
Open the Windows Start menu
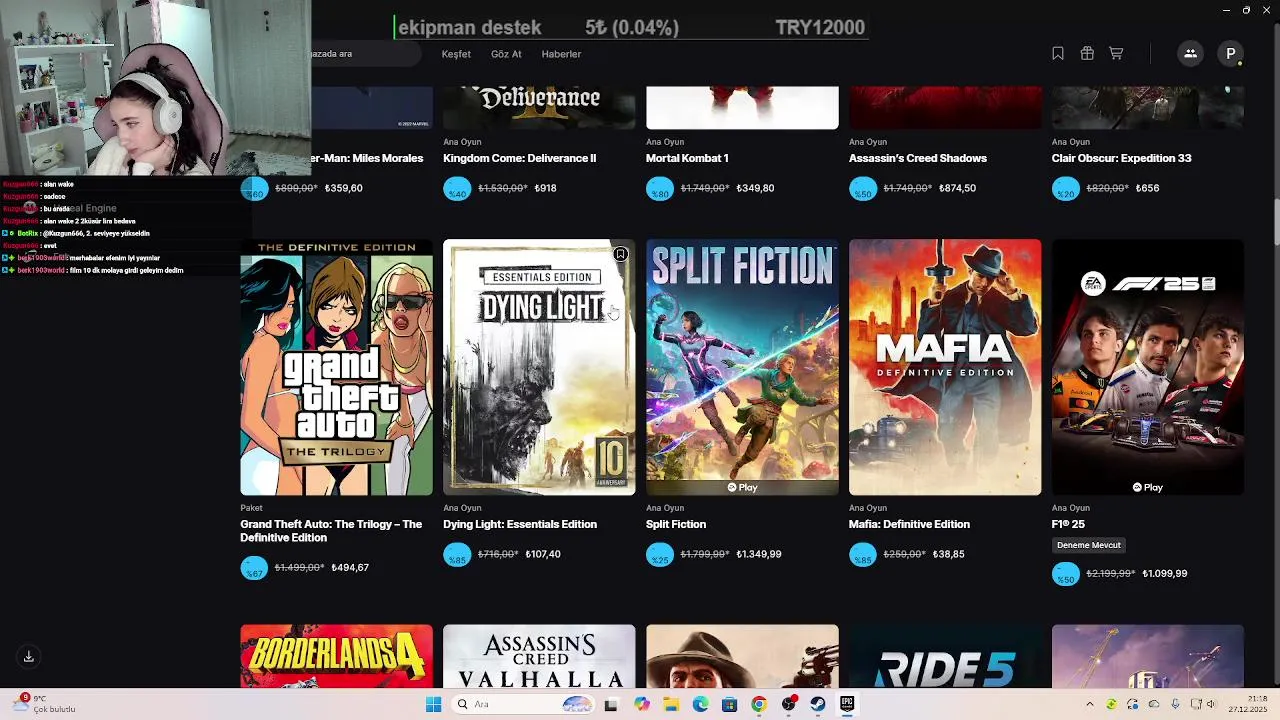[x=433, y=704]
